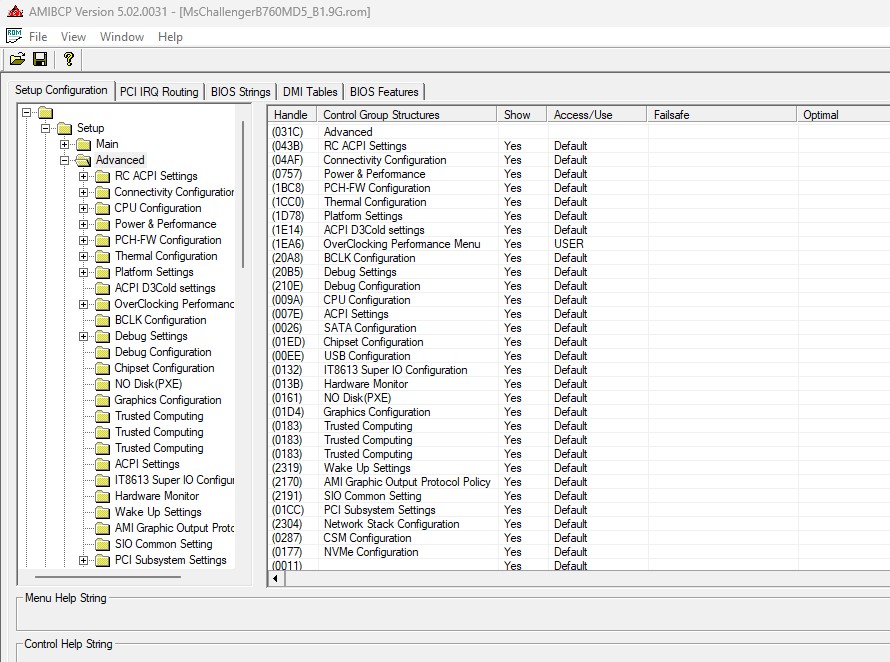Click the Show column header
The height and width of the screenshot is (662, 890).
tap(522, 115)
